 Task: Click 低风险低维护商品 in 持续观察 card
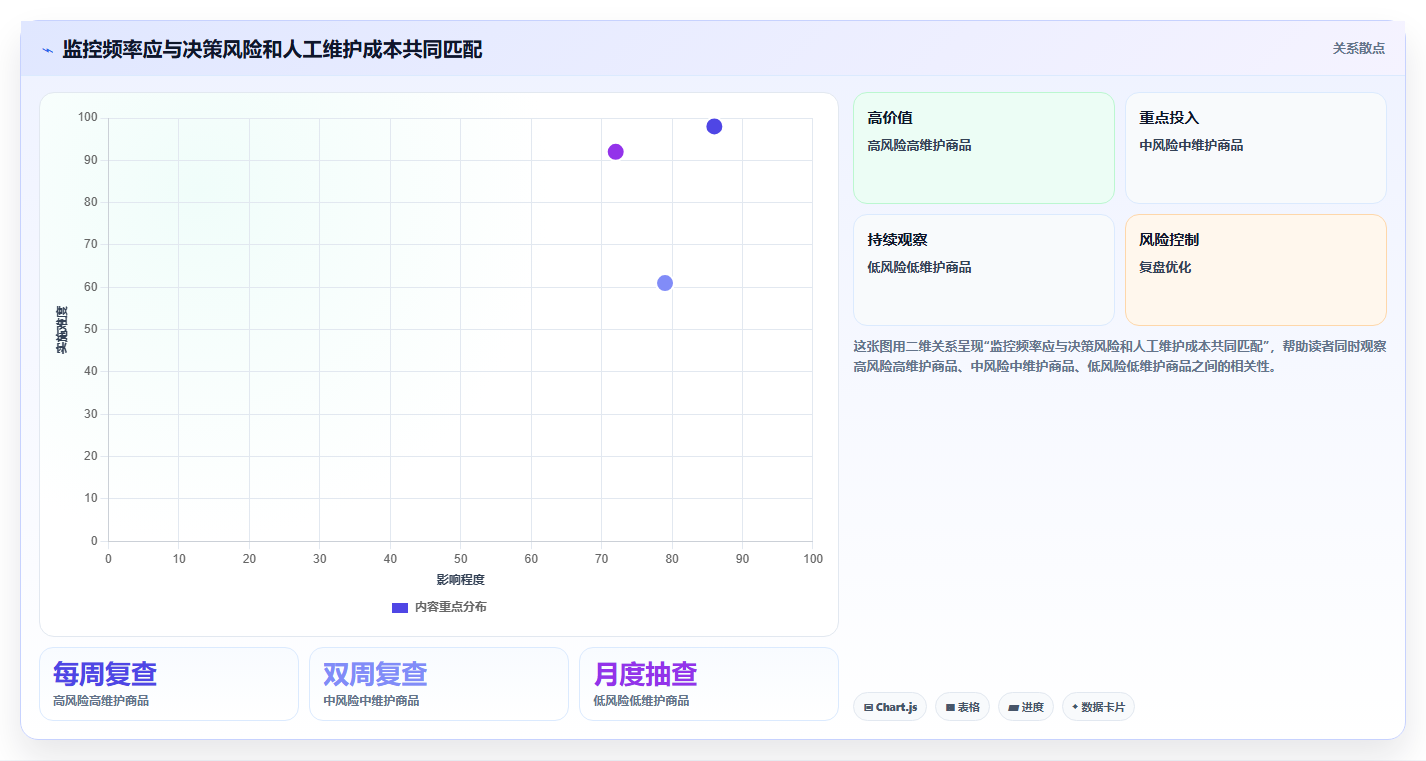click(919, 267)
